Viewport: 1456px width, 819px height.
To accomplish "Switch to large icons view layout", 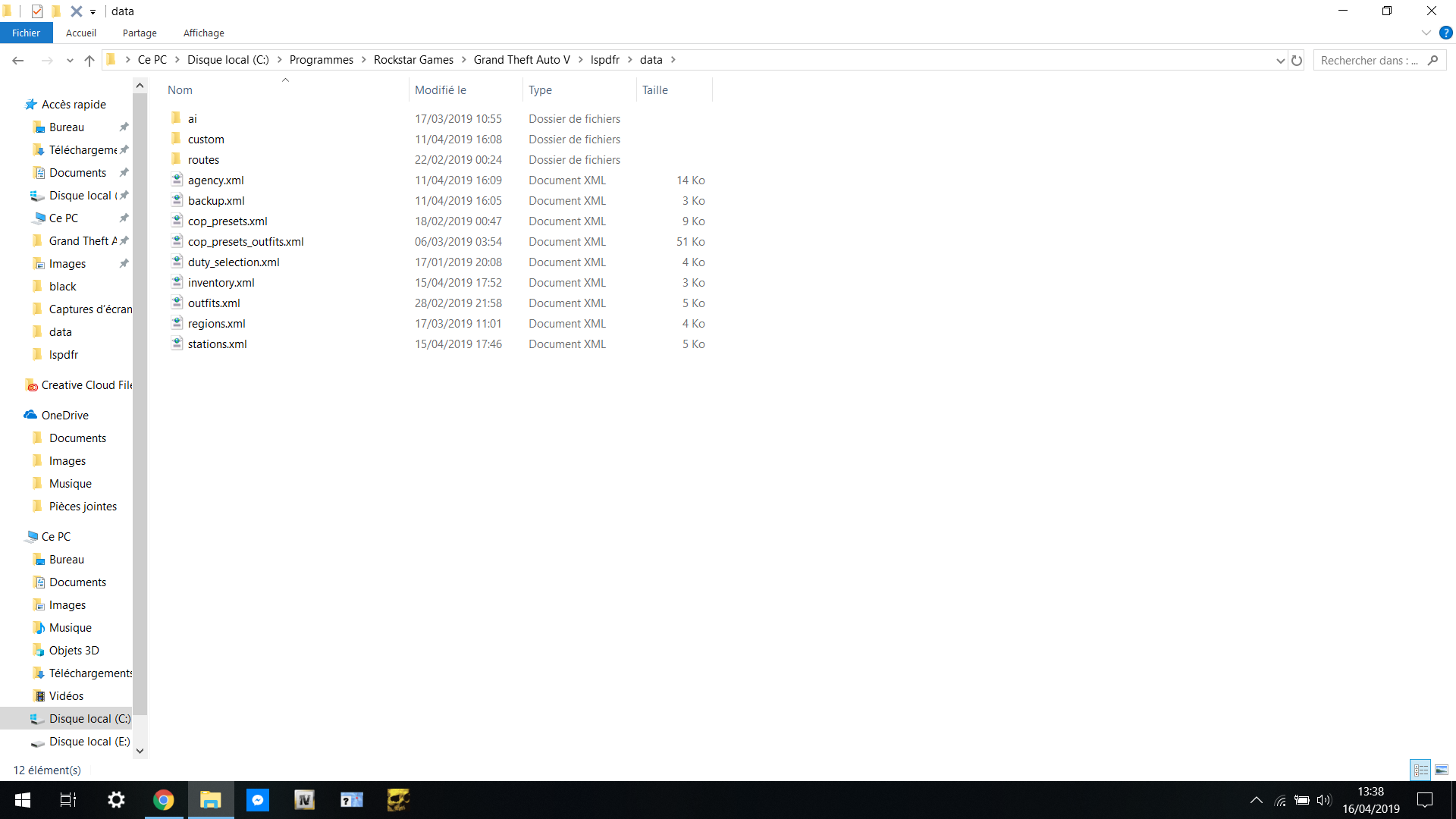I will (x=1442, y=770).
